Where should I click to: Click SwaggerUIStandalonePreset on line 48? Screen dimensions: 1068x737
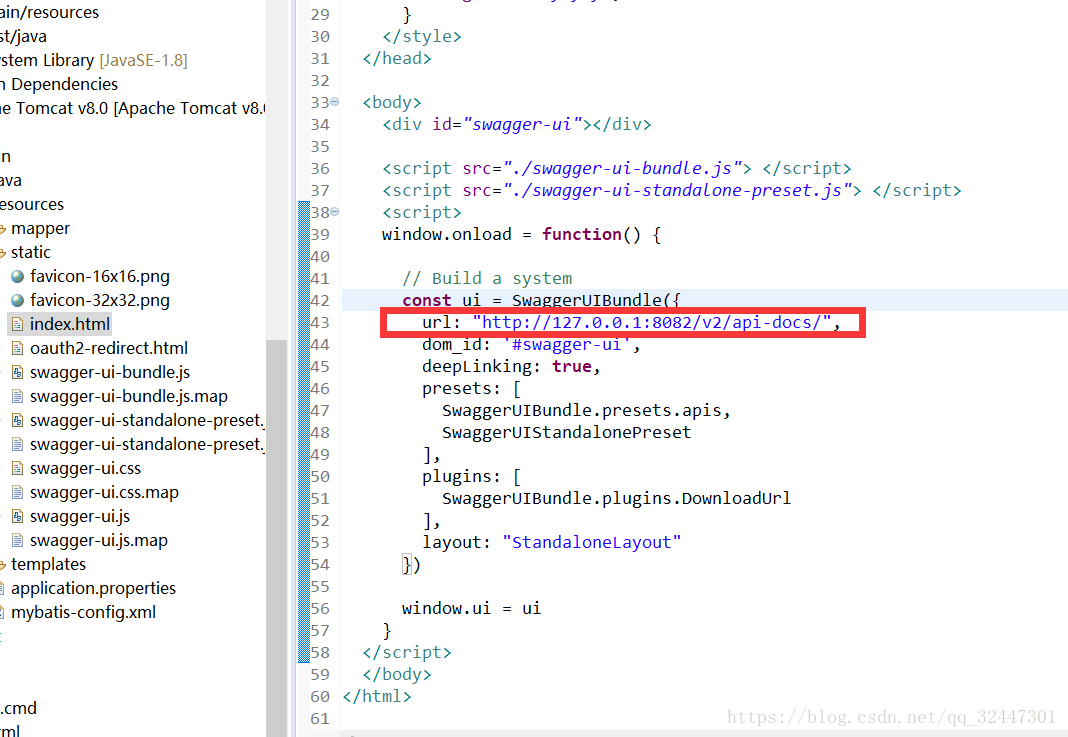(x=567, y=433)
